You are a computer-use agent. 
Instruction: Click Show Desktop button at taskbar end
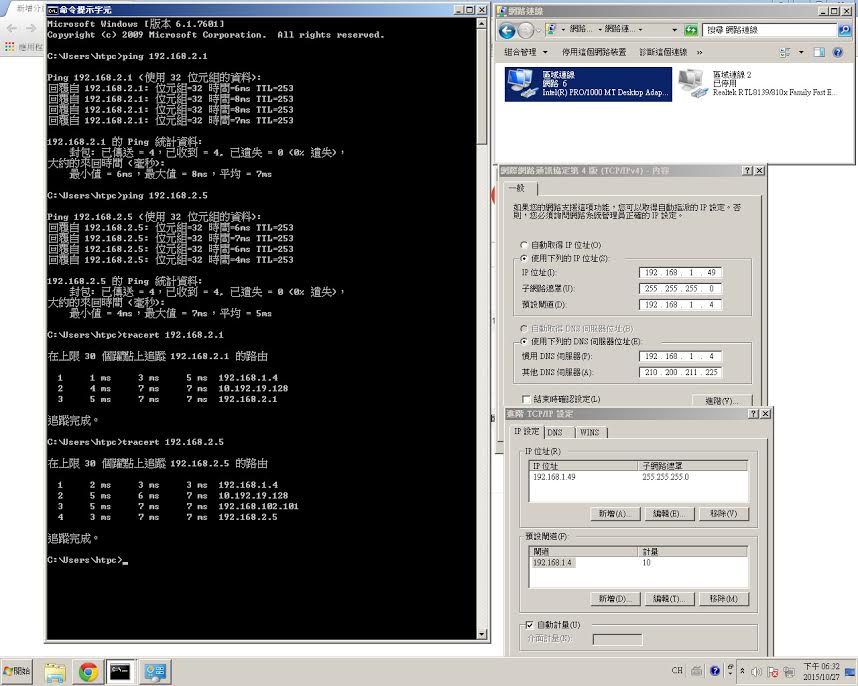click(x=852, y=671)
